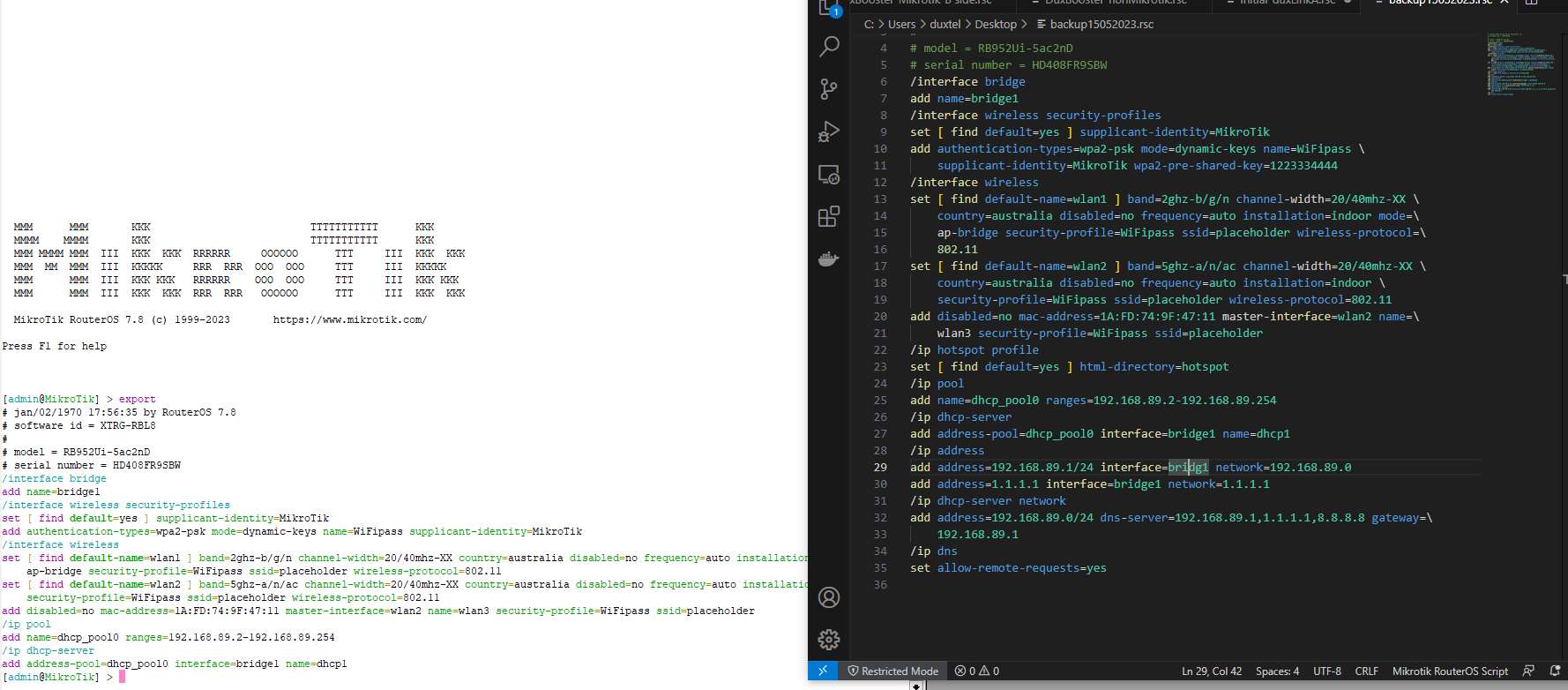The image size is (1568, 690).
Task: Click scroll-down arrow below terminal window
Action: click(916, 686)
